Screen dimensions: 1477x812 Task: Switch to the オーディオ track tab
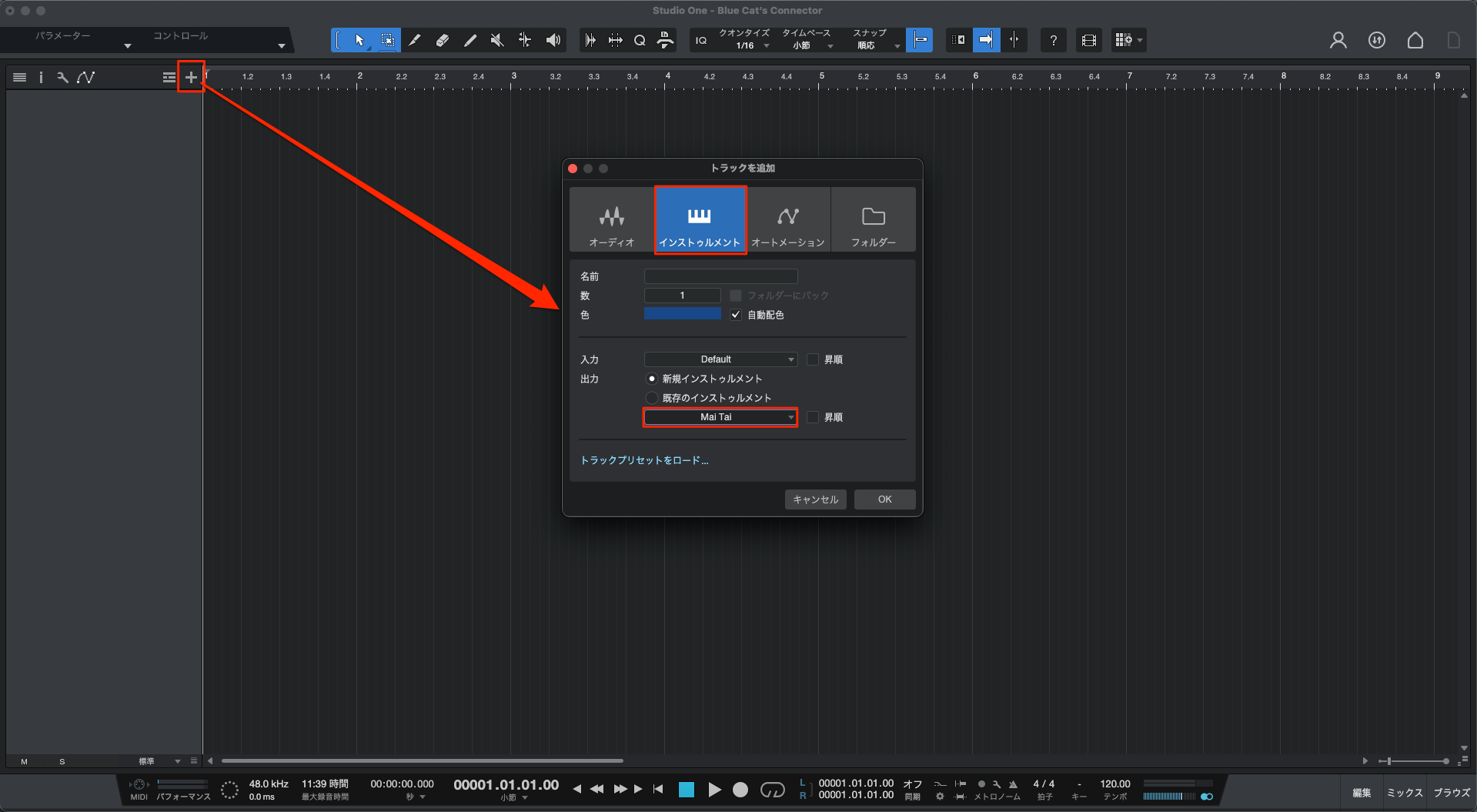point(612,219)
